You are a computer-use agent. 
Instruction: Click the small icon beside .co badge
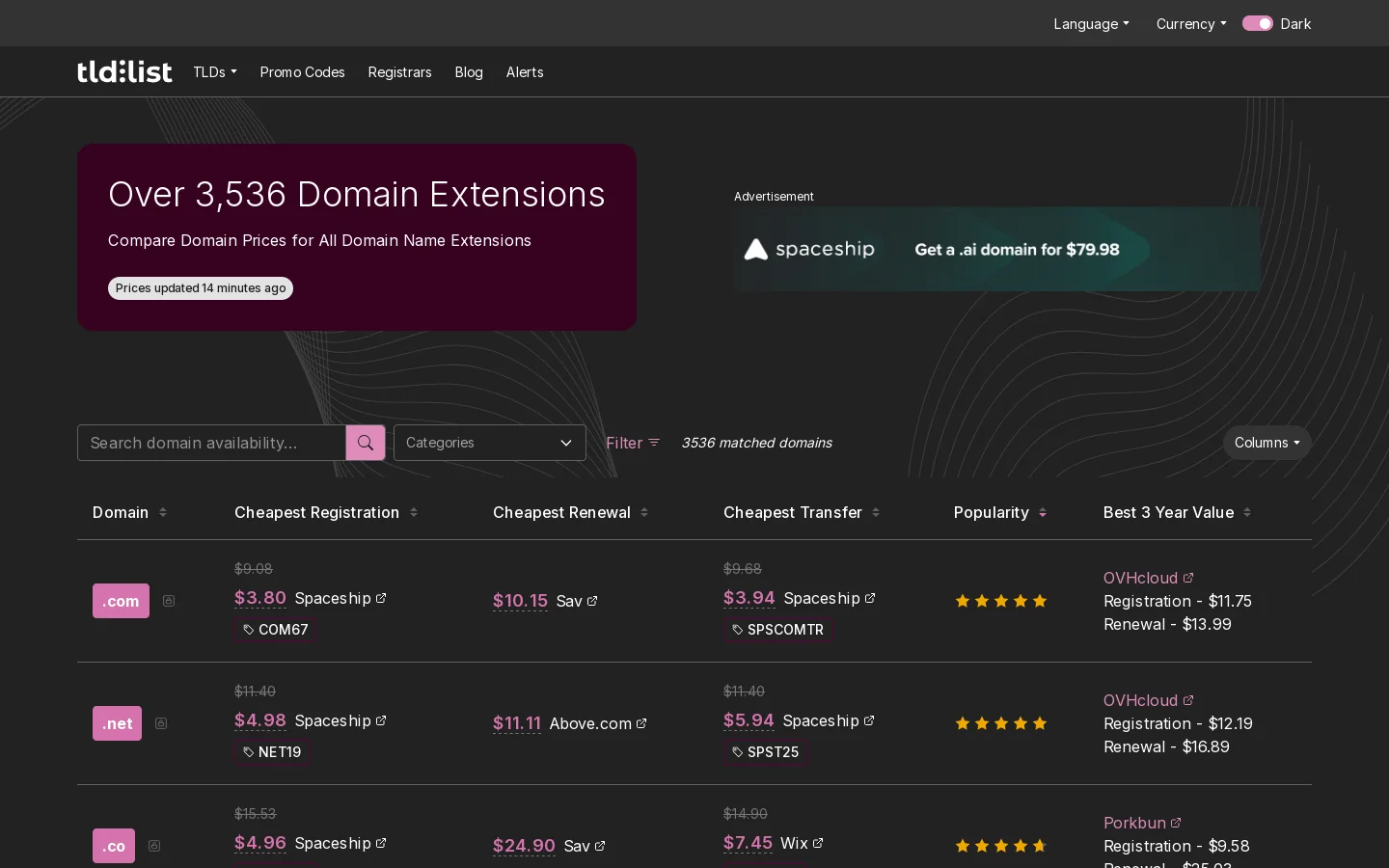coord(154,846)
